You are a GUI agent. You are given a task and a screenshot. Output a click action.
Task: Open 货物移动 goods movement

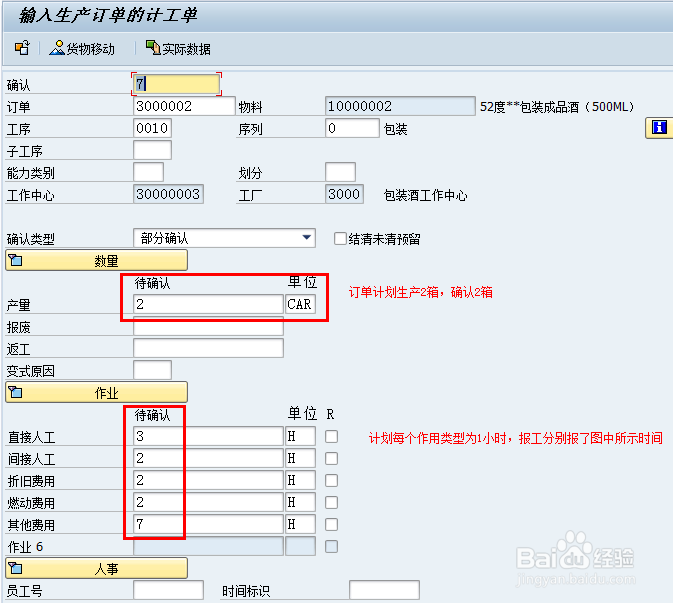[82, 48]
